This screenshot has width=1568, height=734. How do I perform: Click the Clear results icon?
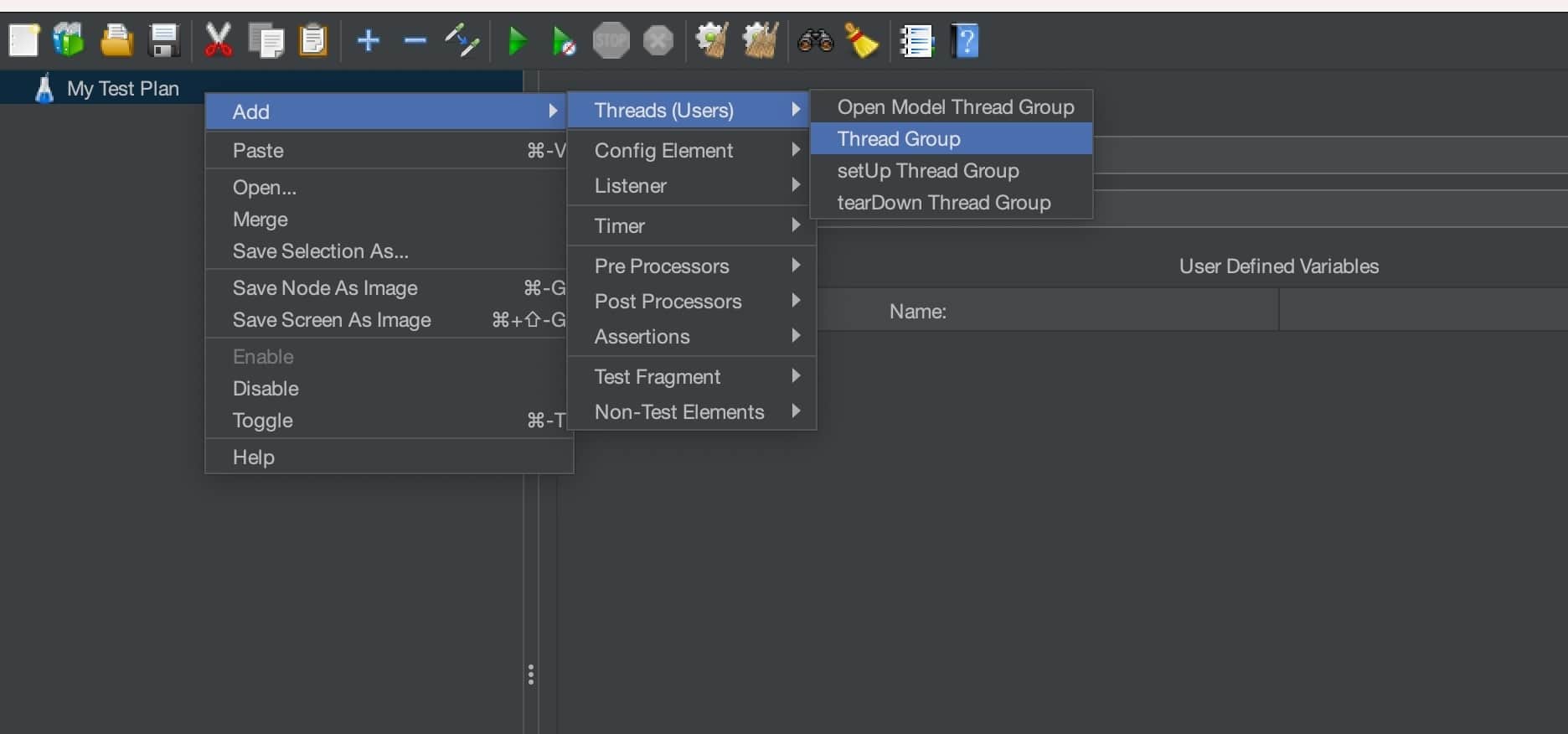tap(711, 40)
